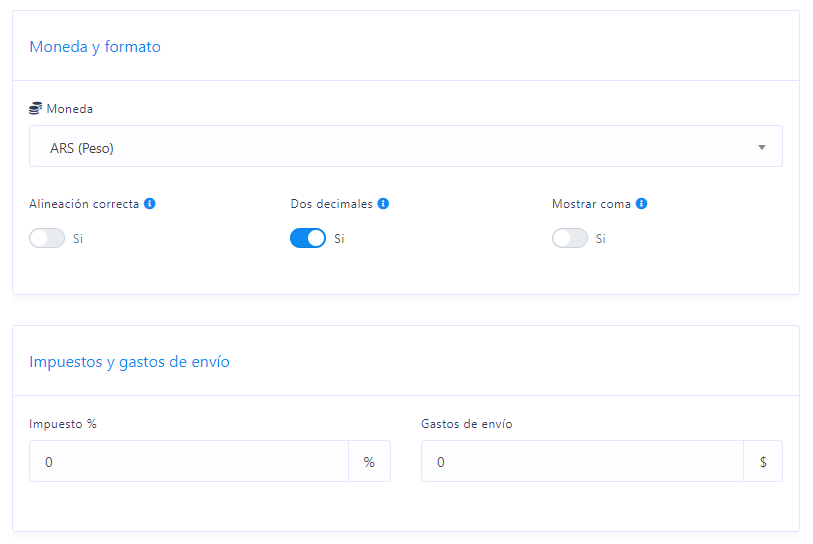Click the Si label beside Alineación correcta
813x544 pixels.
pyautogui.click(x=78, y=239)
